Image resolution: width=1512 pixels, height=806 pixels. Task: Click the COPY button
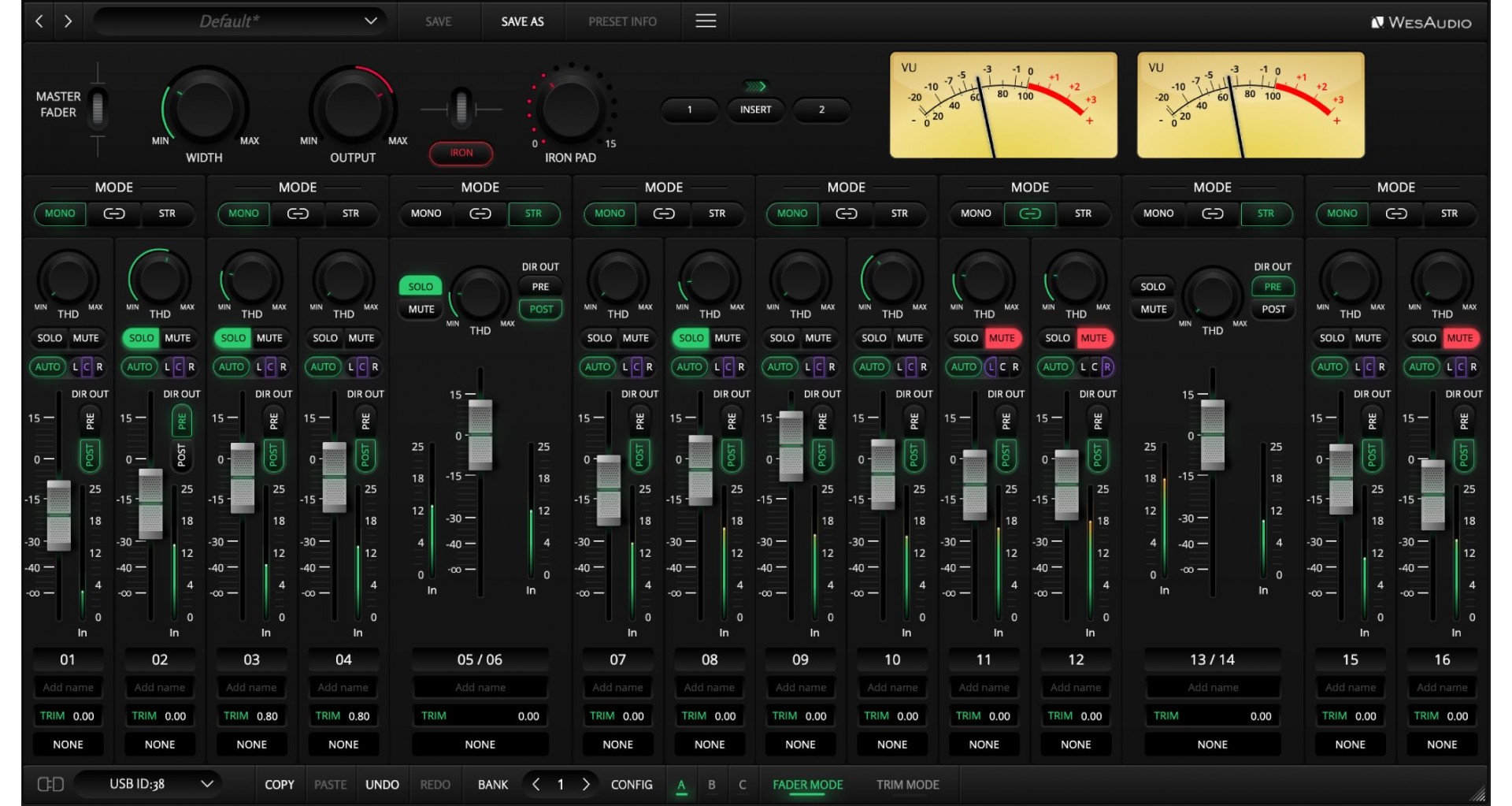click(x=280, y=785)
